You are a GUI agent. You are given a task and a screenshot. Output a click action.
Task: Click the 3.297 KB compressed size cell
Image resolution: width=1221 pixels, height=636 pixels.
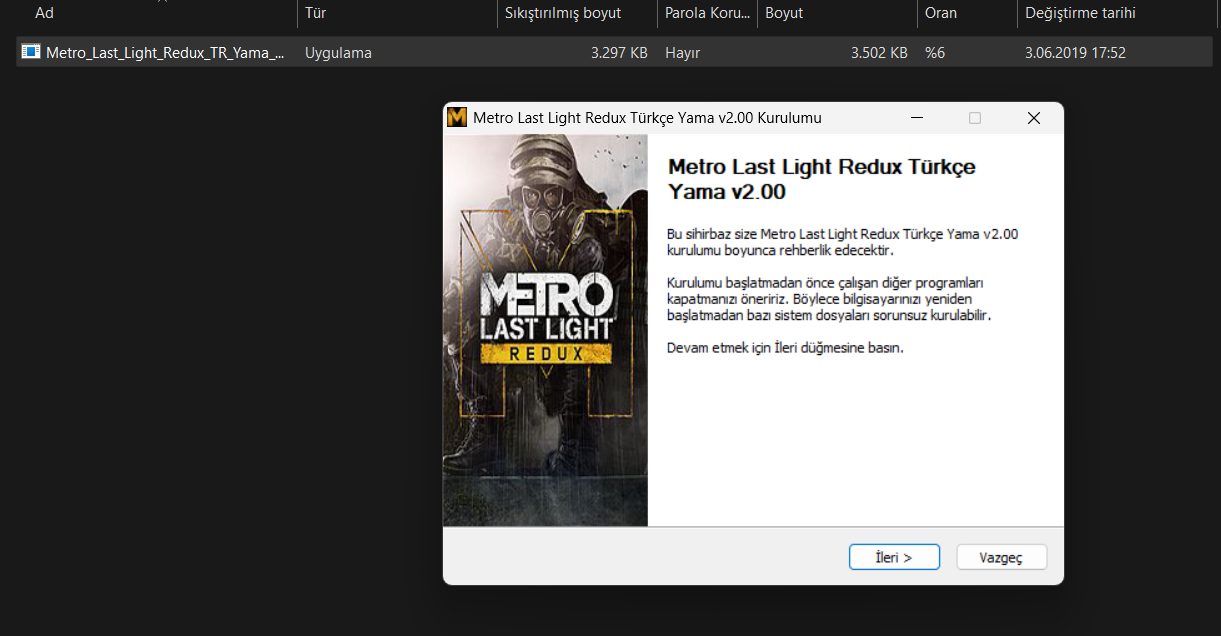(x=619, y=52)
